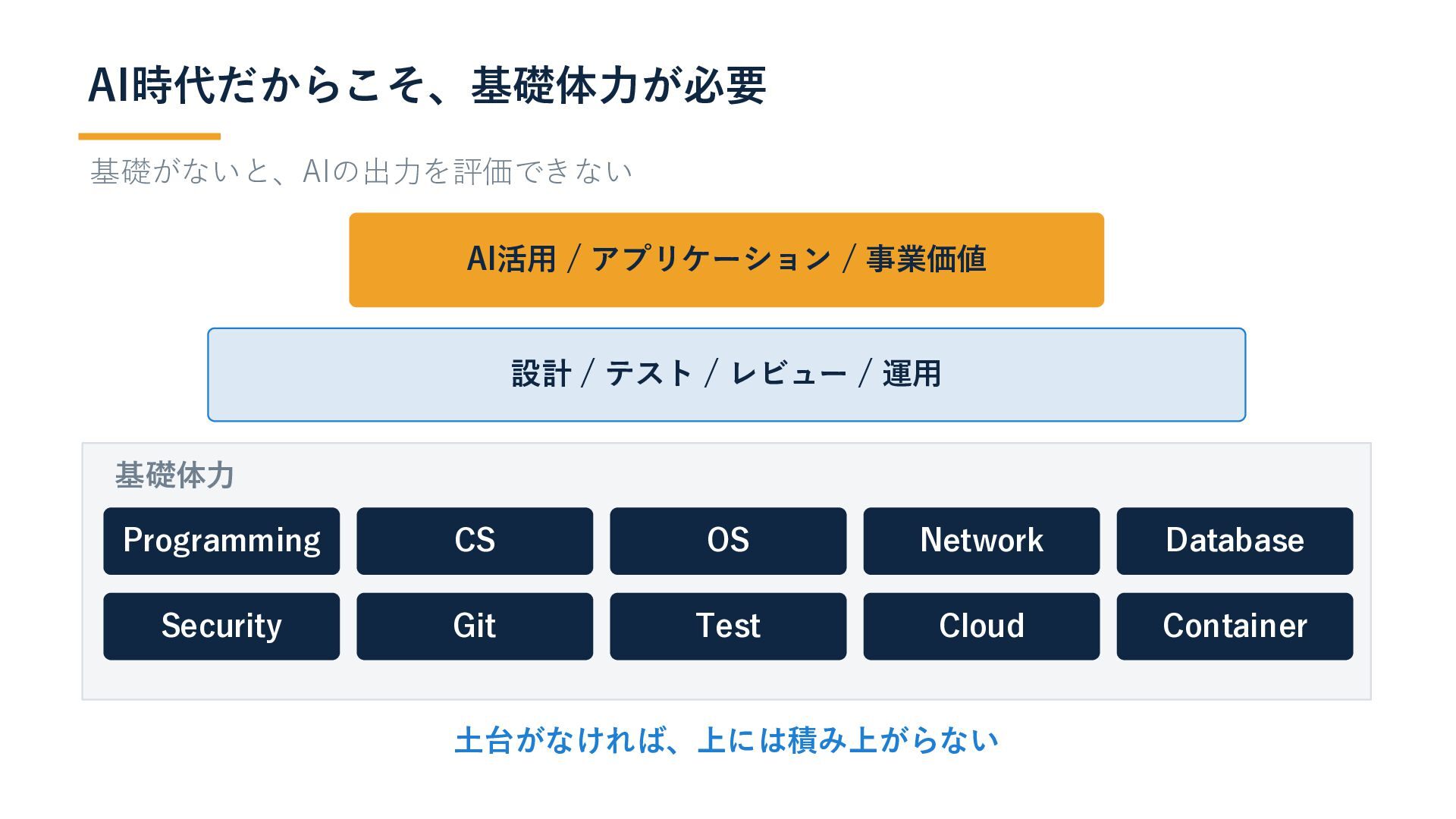Select the word 運用 in the blue box

pos(912,374)
